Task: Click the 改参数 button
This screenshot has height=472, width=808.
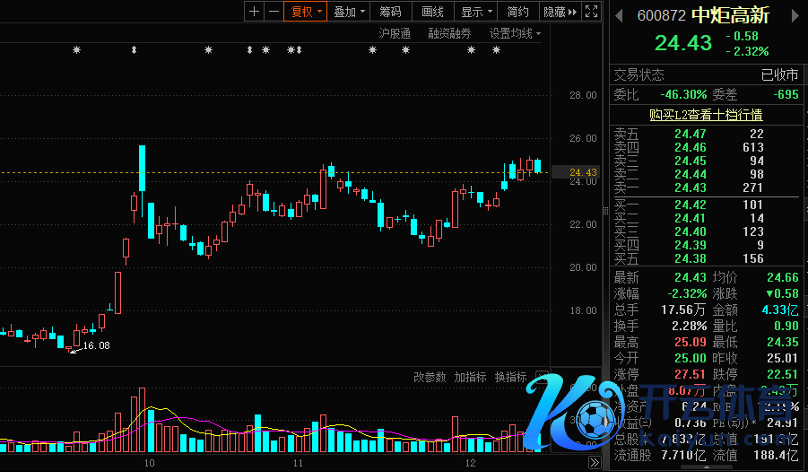Action: click(x=429, y=377)
